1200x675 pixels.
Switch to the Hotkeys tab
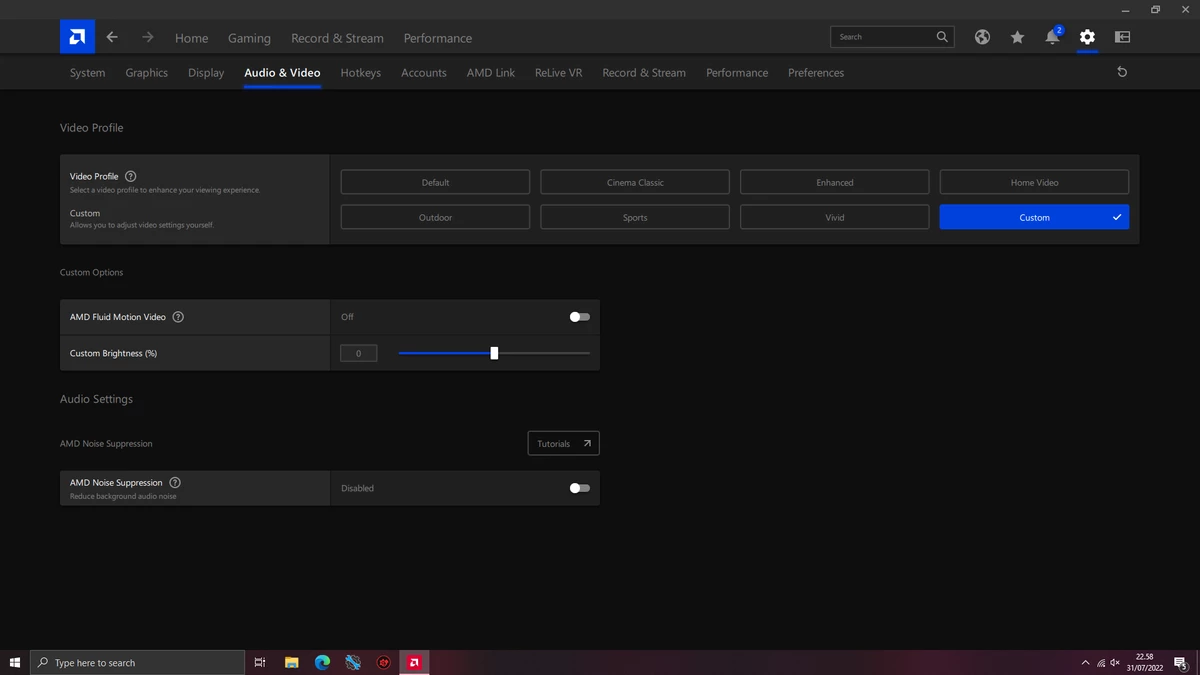(361, 73)
